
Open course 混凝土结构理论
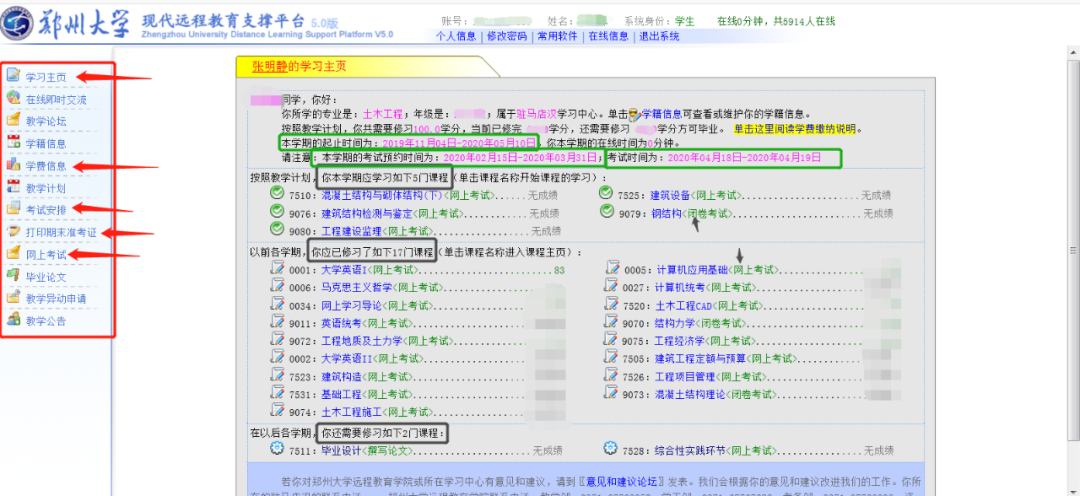coord(689,395)
